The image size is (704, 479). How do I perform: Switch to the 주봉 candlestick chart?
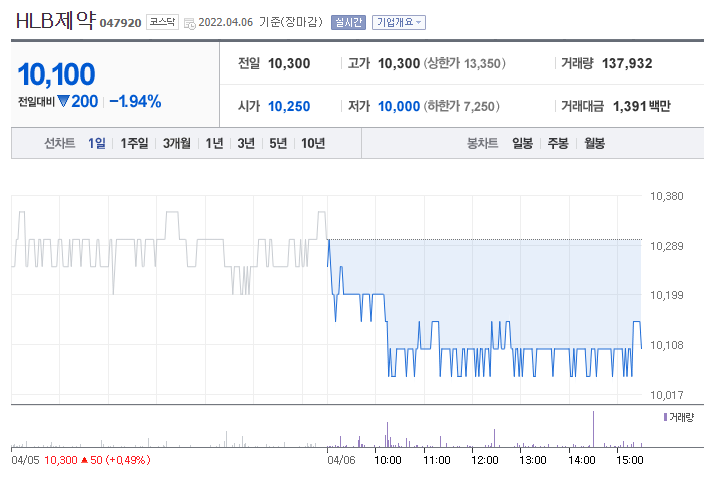[x=558, y=143]
